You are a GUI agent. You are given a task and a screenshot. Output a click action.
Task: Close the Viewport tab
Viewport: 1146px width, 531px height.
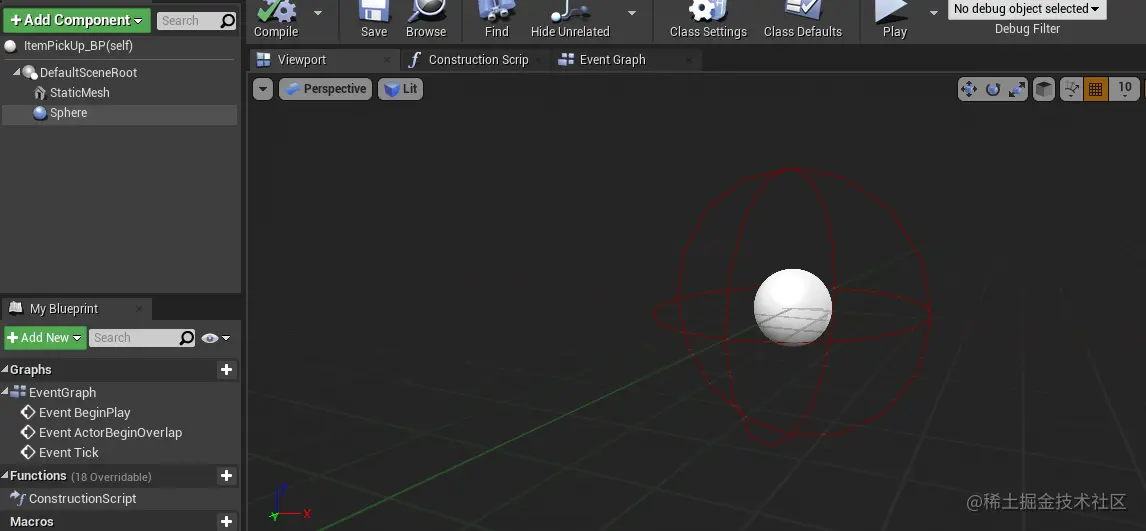(387, 60)
